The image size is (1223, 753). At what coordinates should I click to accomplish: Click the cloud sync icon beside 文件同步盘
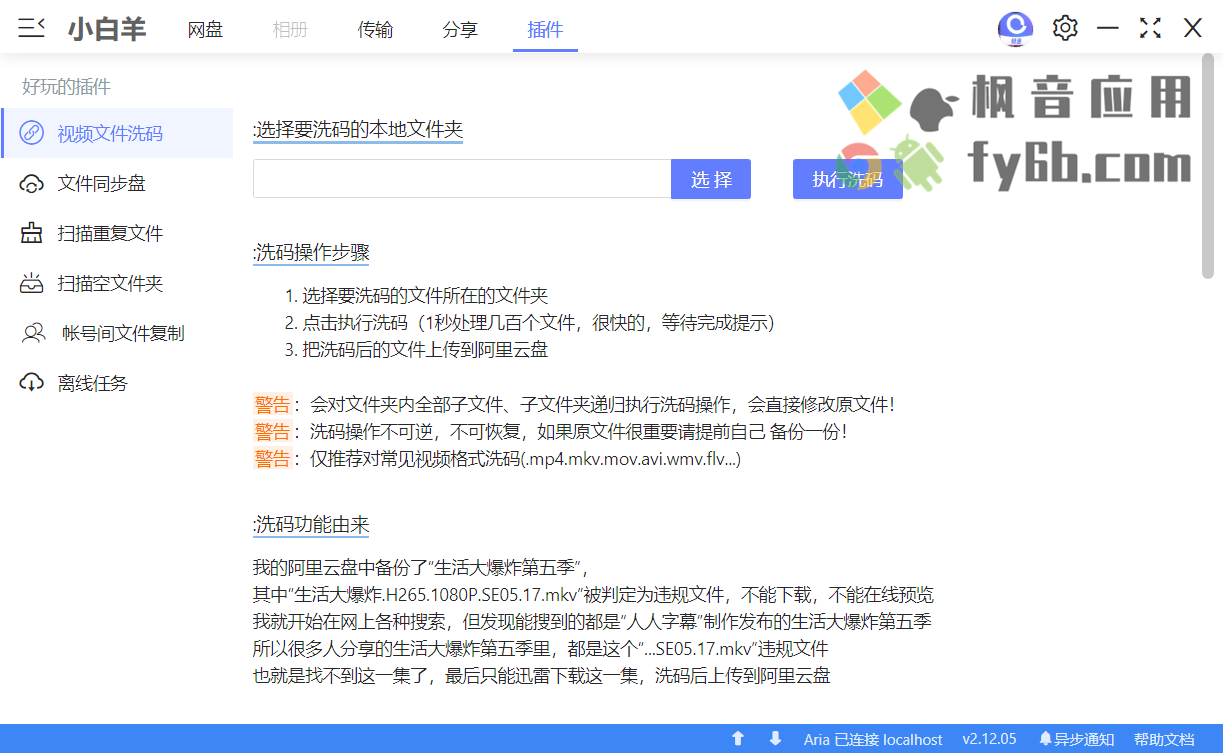tap(32, 183)
